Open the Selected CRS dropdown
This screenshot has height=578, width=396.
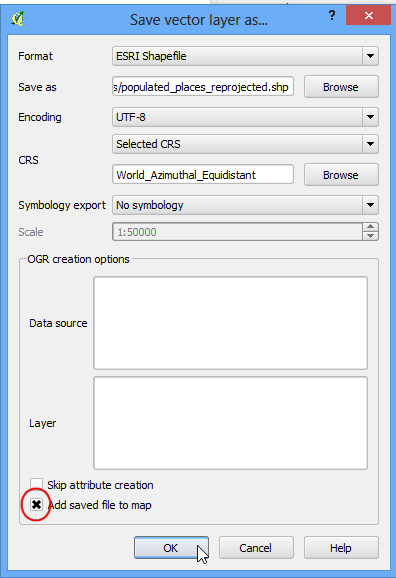coord(370,144)
